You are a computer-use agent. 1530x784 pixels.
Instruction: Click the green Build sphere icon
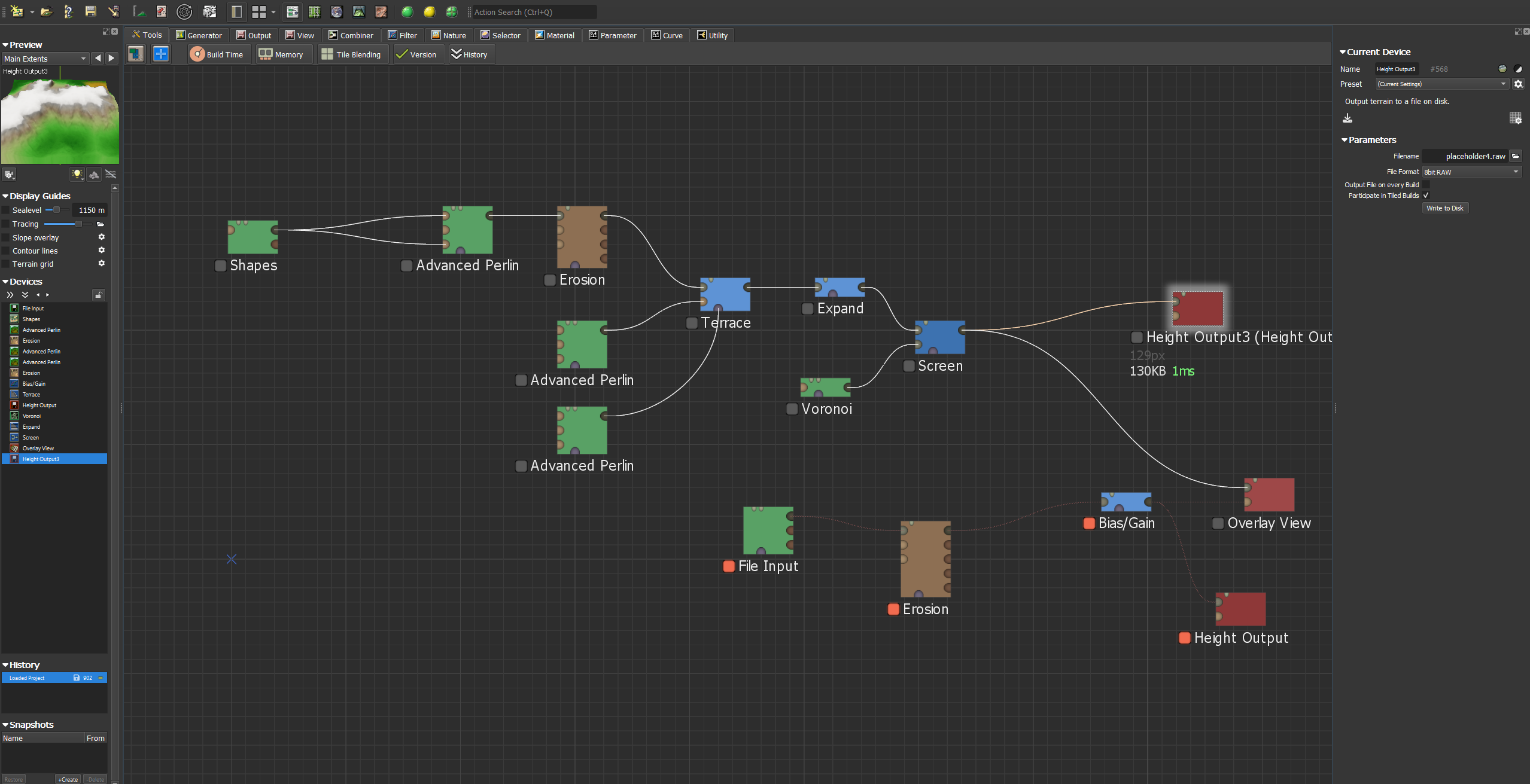point(407,11)
